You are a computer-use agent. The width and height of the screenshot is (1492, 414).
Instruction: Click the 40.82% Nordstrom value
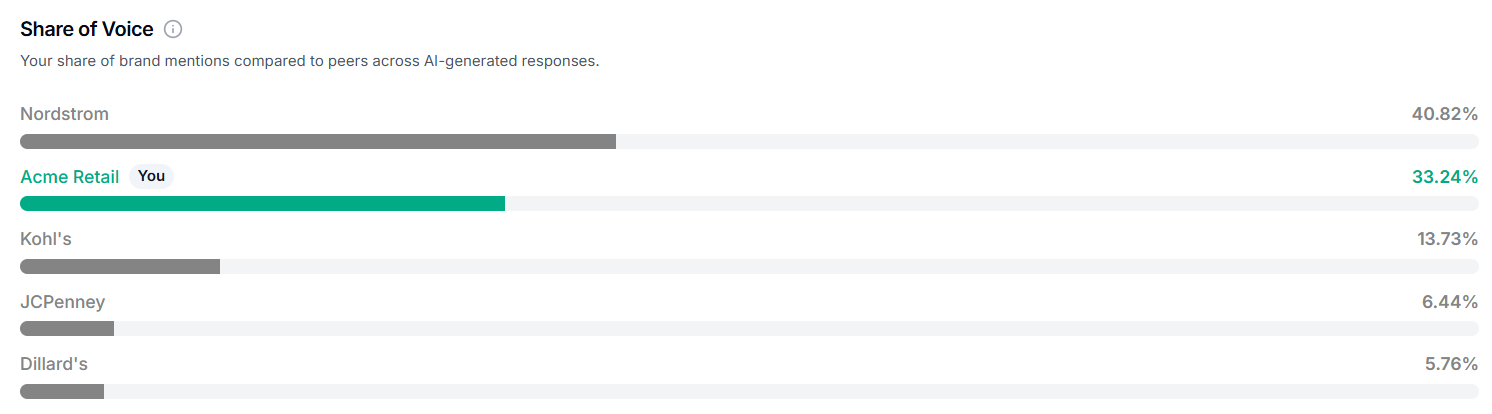pyautogui.click(x=1445, y=114)
